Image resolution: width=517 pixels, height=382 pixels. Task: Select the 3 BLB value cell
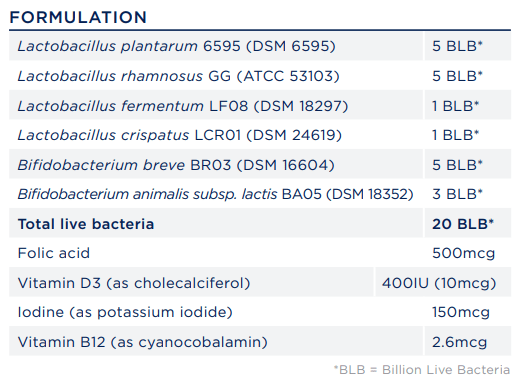coord(468,194)
